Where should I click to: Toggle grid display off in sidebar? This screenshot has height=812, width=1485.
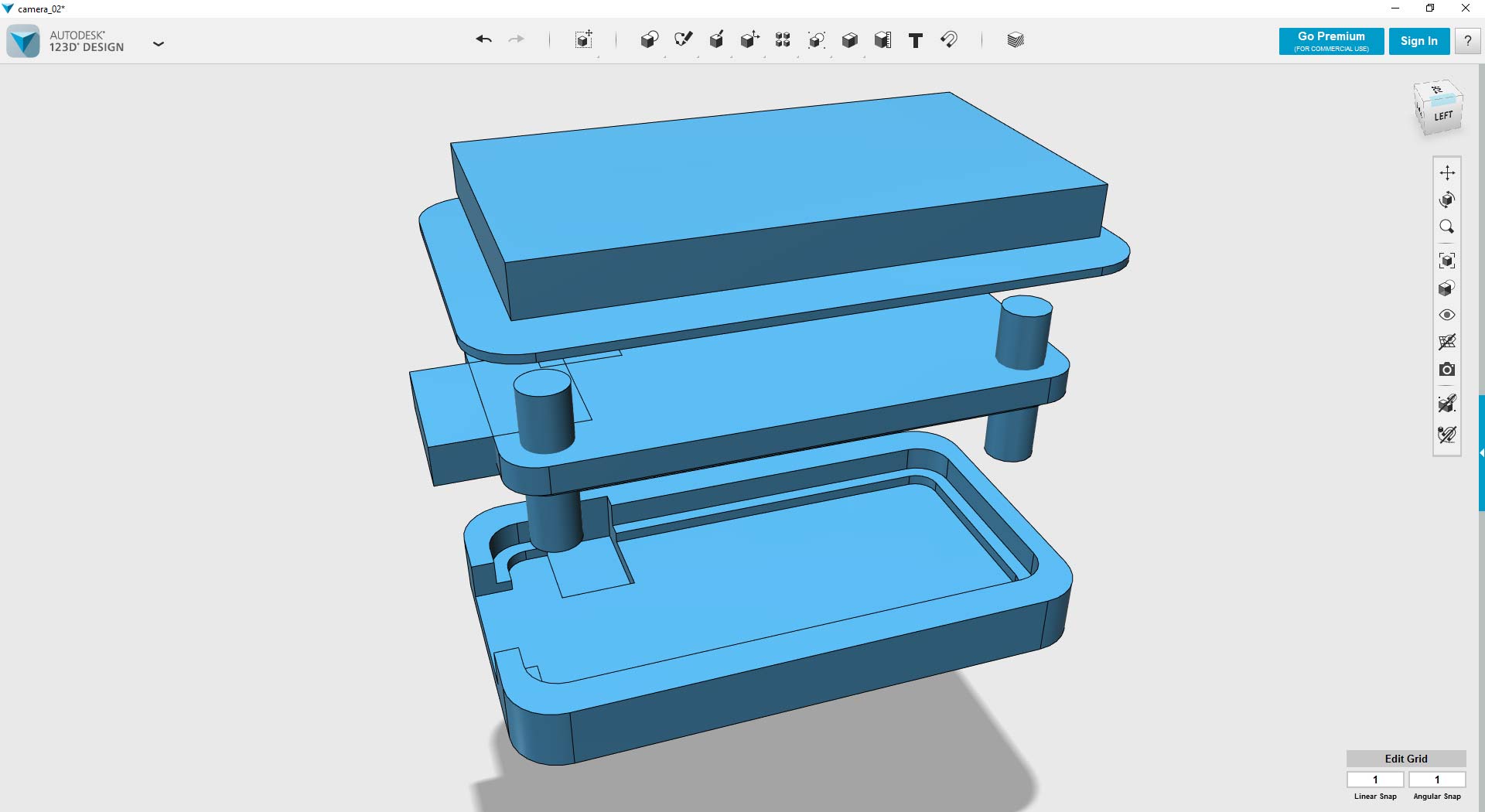[1448, 343]
